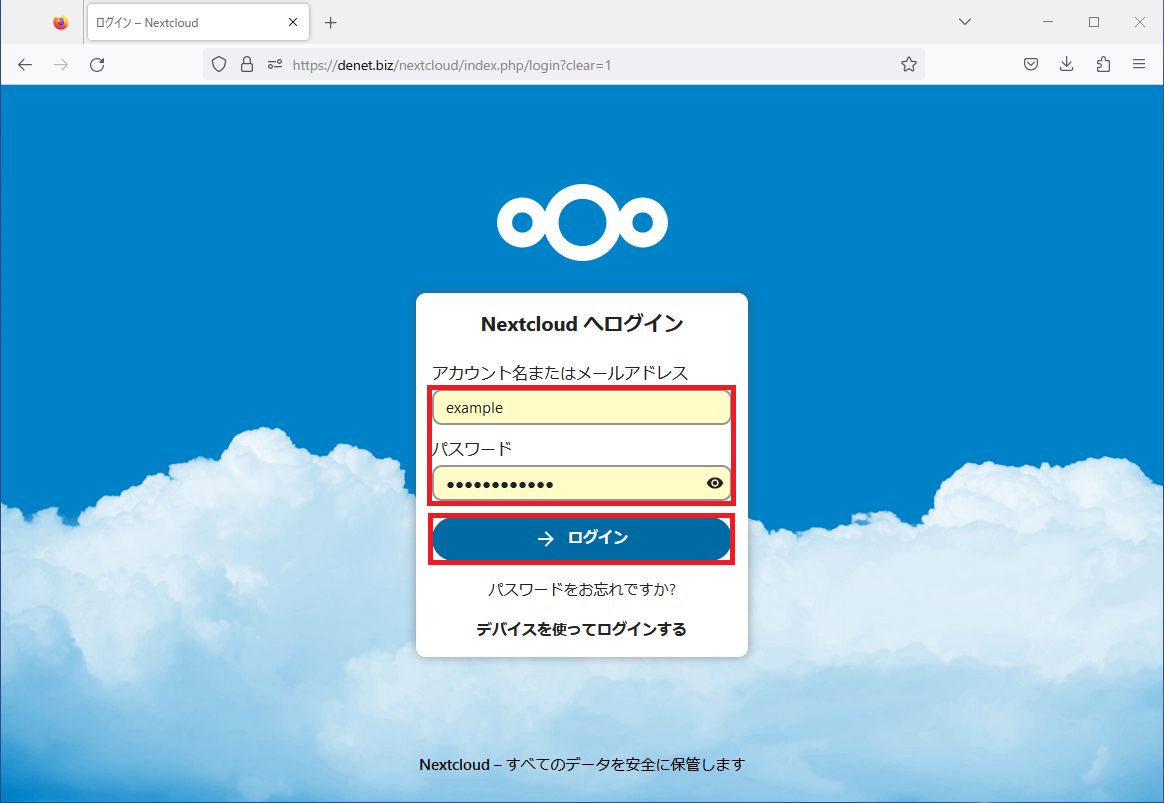
Task: Click the Firefox logo icon
Action: pos(61,22)
